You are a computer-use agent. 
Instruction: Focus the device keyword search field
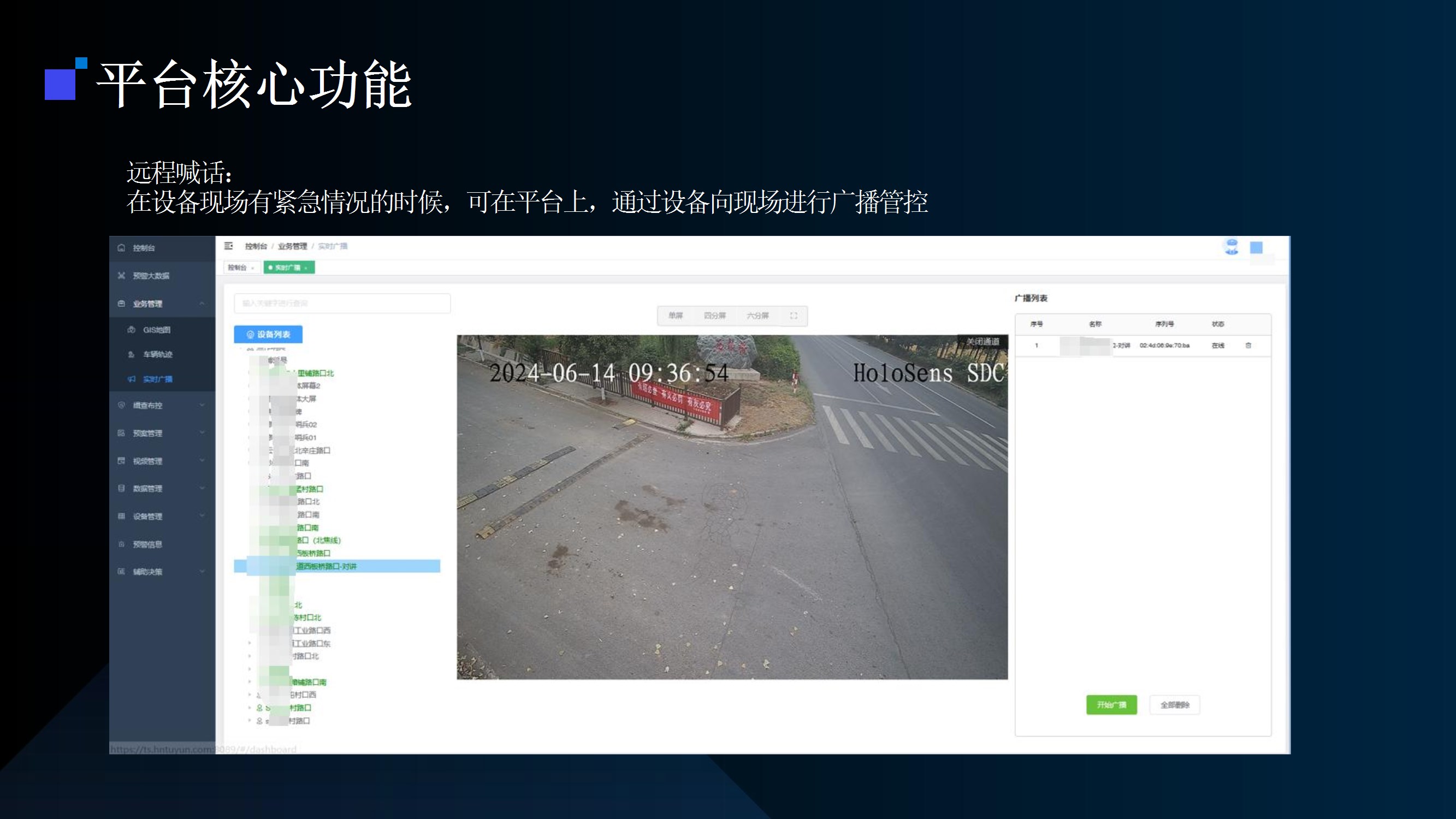342,303
